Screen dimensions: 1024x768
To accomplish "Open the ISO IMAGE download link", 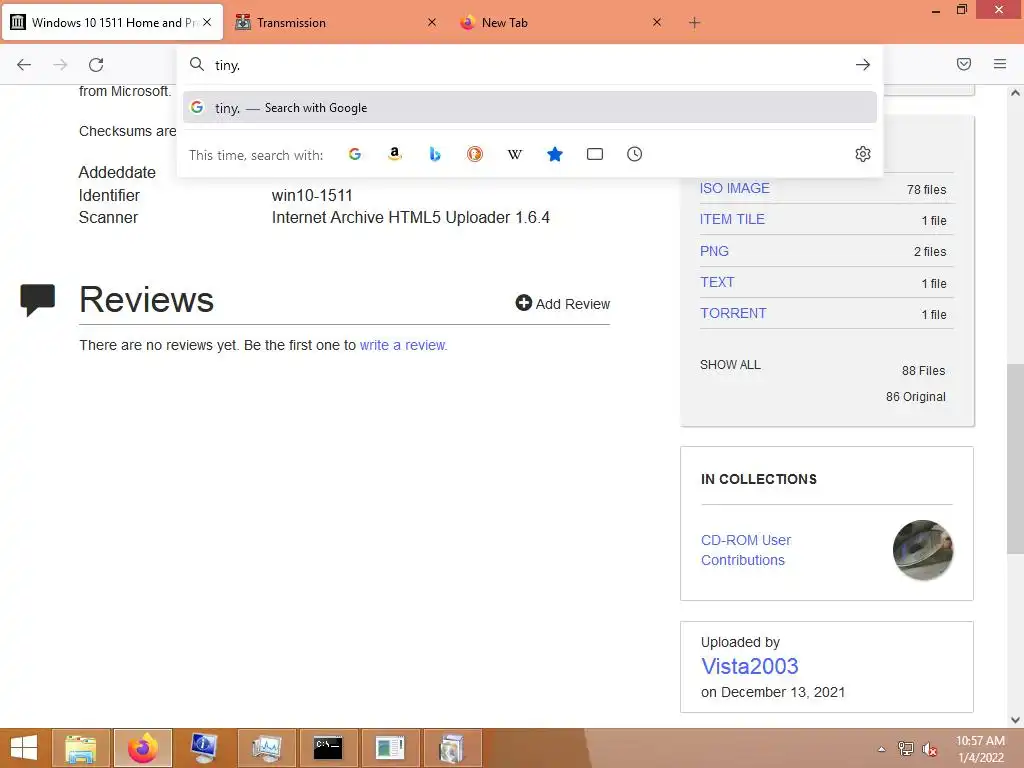I will pos(735,188).
